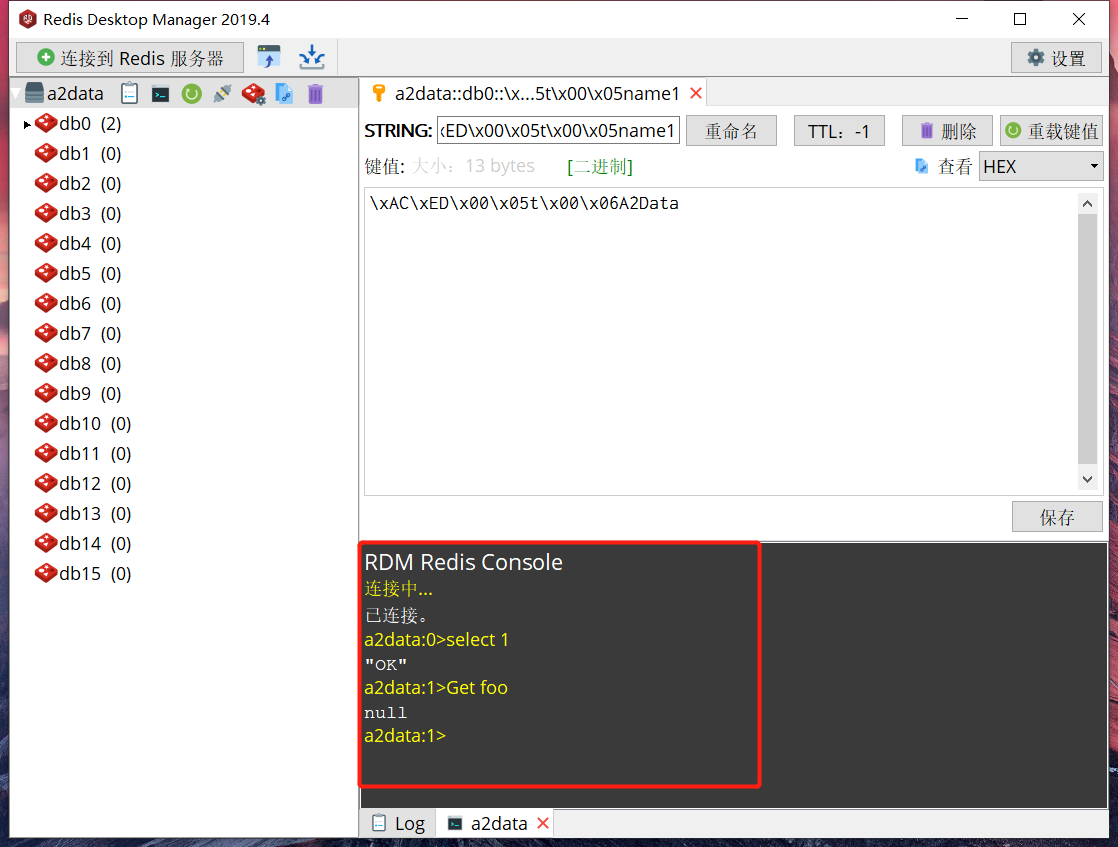Switch to the Log tab
1118x847 pixels.
(399, 823)
